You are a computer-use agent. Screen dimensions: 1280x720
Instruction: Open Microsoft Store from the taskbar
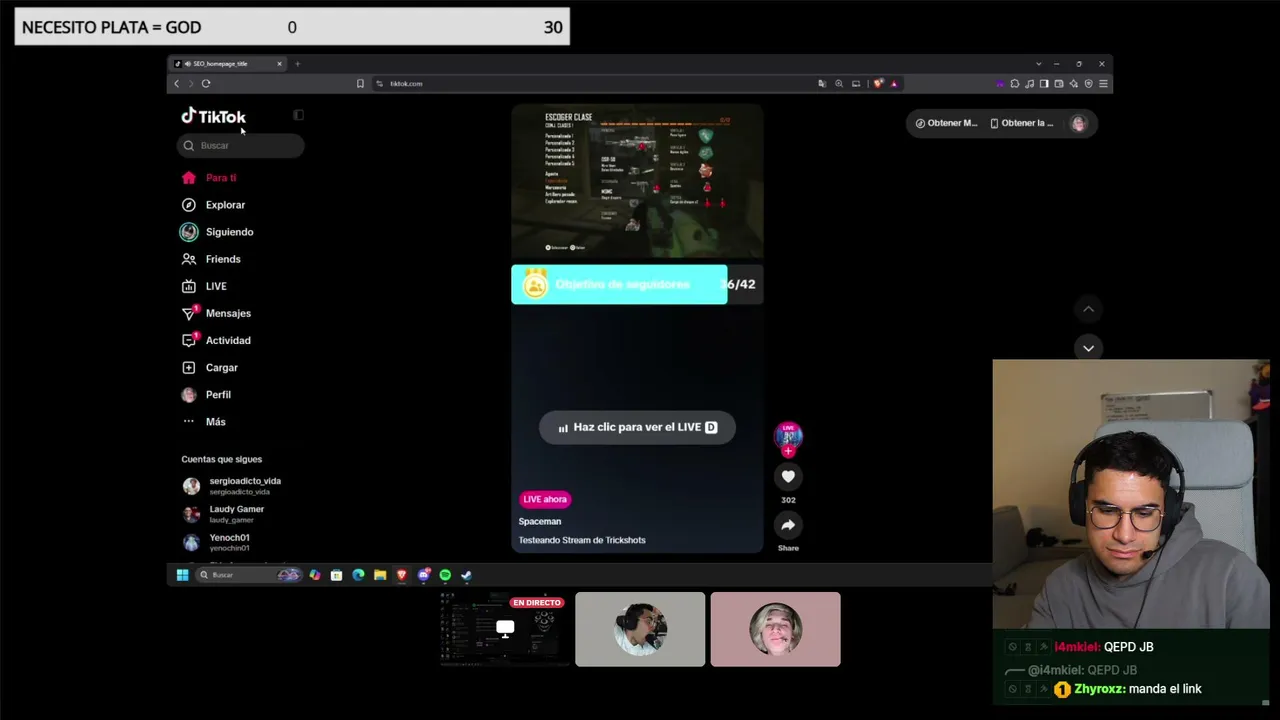tap(336, 575)
